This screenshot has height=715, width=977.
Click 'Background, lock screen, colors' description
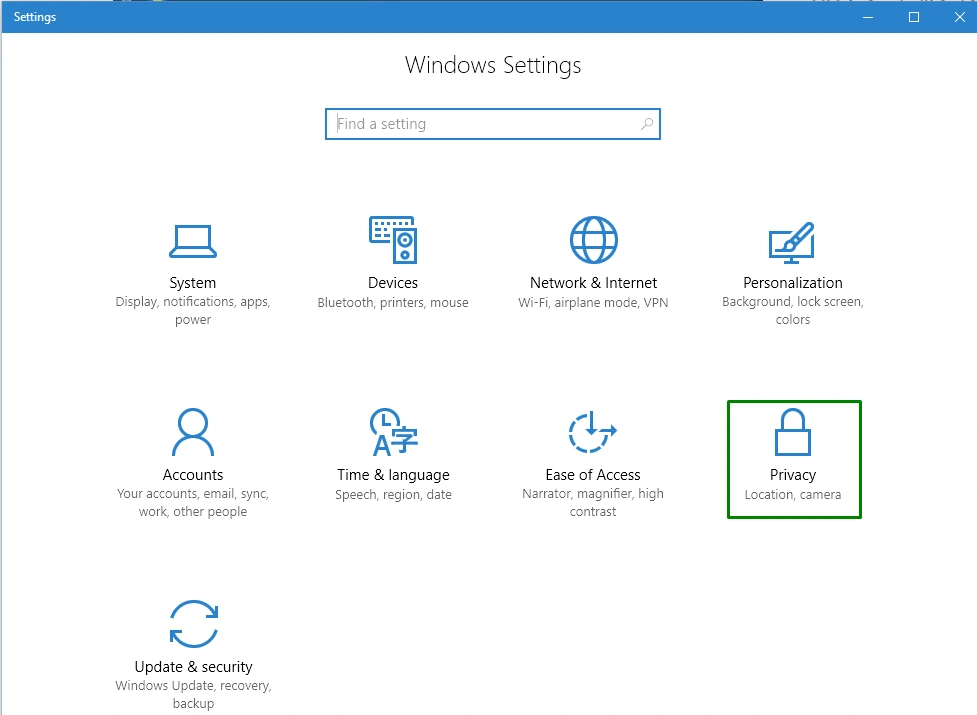coord(793,310)
